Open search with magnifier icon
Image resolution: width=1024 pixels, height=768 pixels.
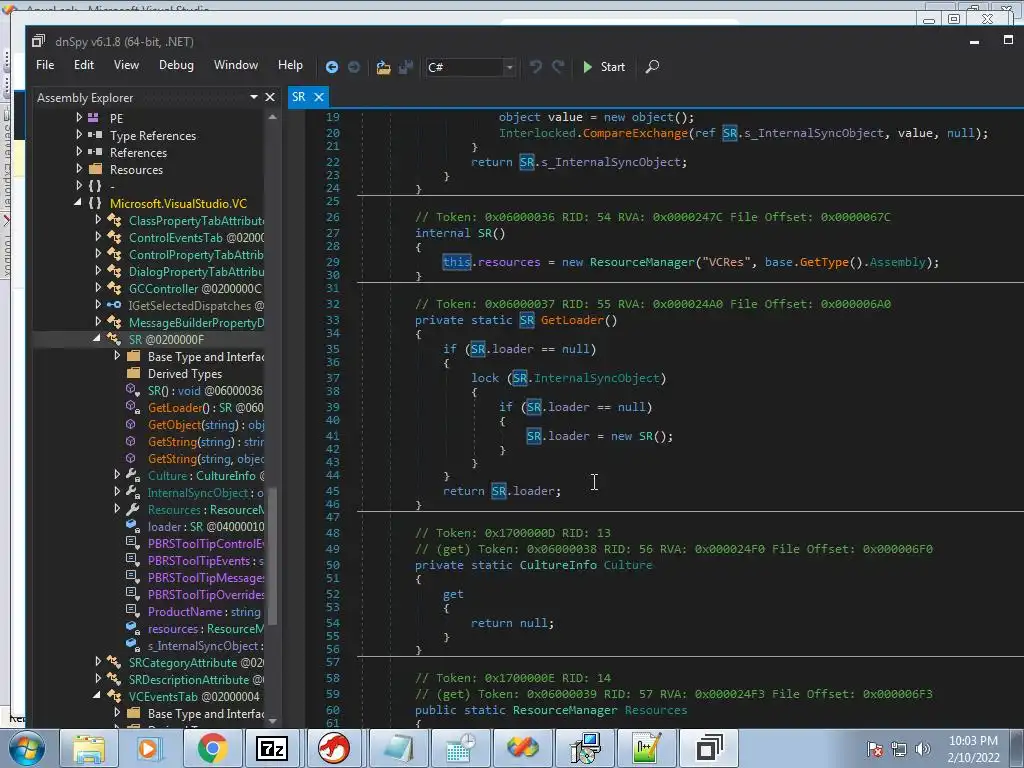(652, 67)
